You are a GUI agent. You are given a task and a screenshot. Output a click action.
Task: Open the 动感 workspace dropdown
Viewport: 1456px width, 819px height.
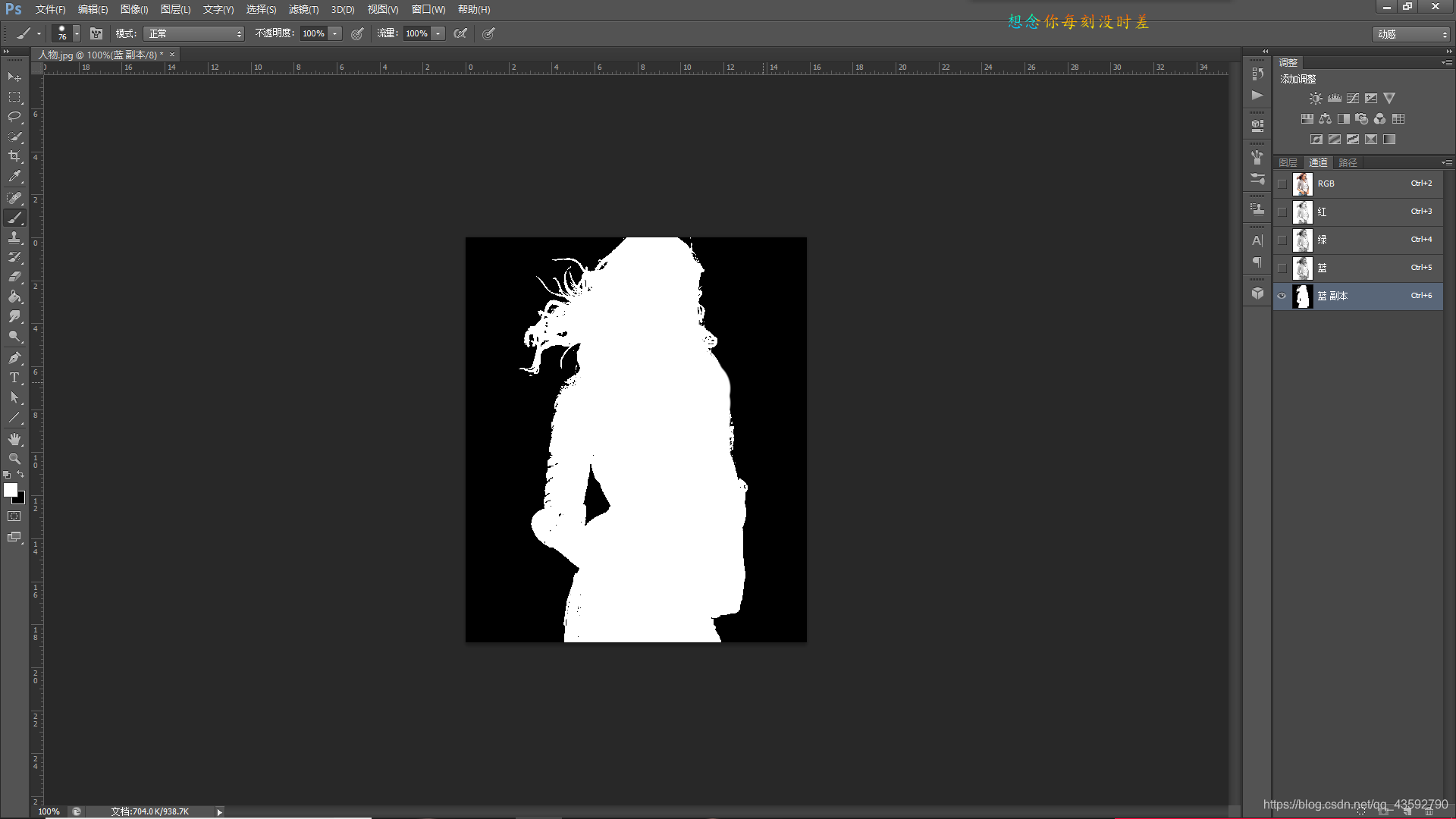[x=1411, y=34]
